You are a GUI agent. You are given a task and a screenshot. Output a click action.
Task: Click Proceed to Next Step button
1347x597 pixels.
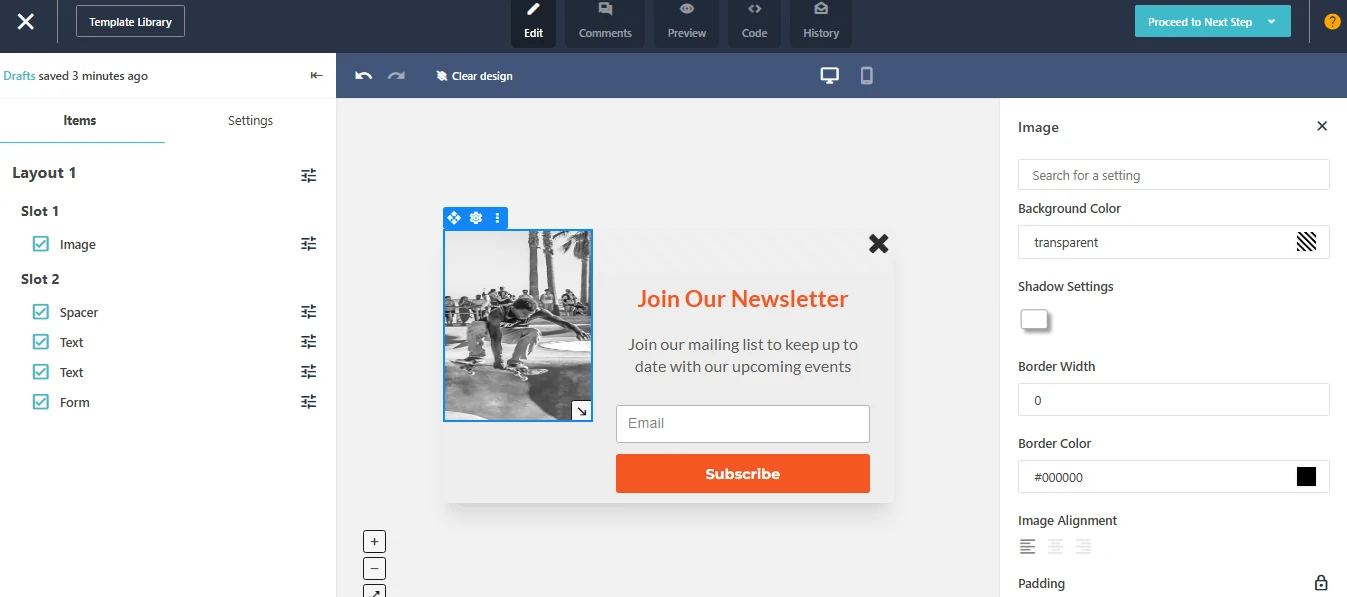click(x=1200, y=22)
